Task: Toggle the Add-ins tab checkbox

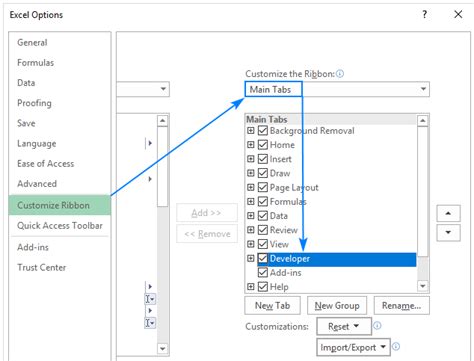Action: point(263,273)
